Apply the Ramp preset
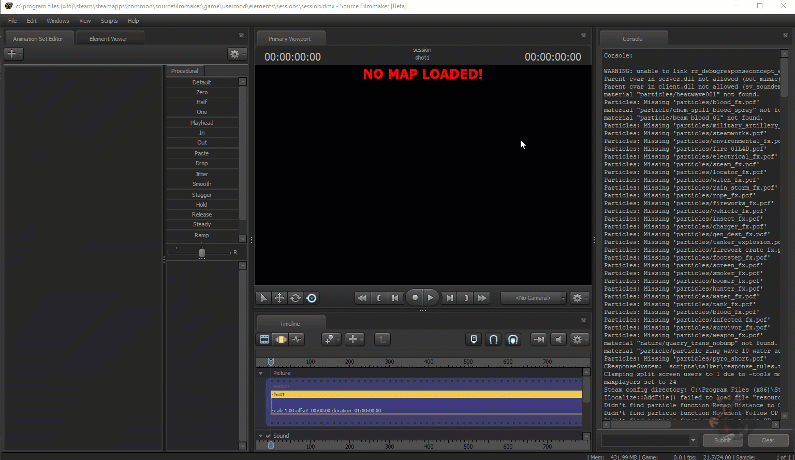 tap(202, 235)
